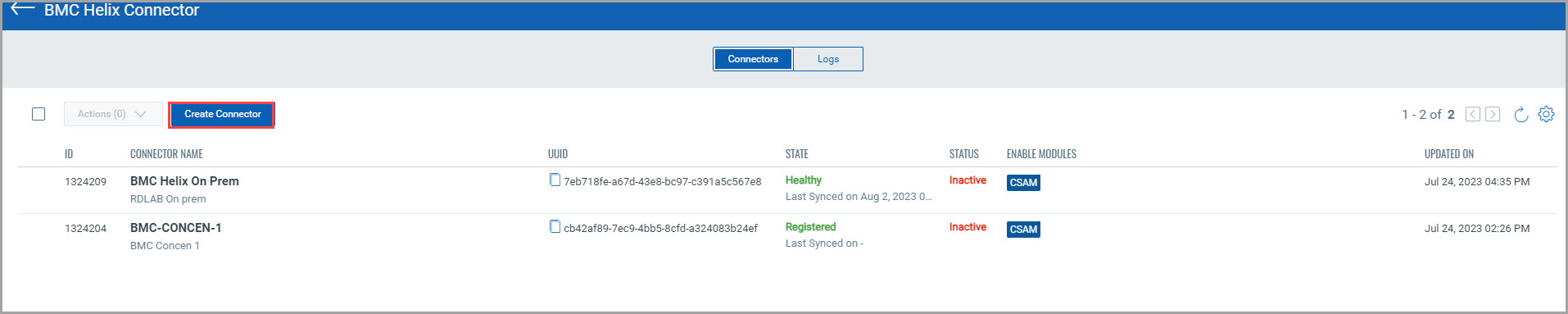Open the Actions (0) dropdown

(112, 114)
